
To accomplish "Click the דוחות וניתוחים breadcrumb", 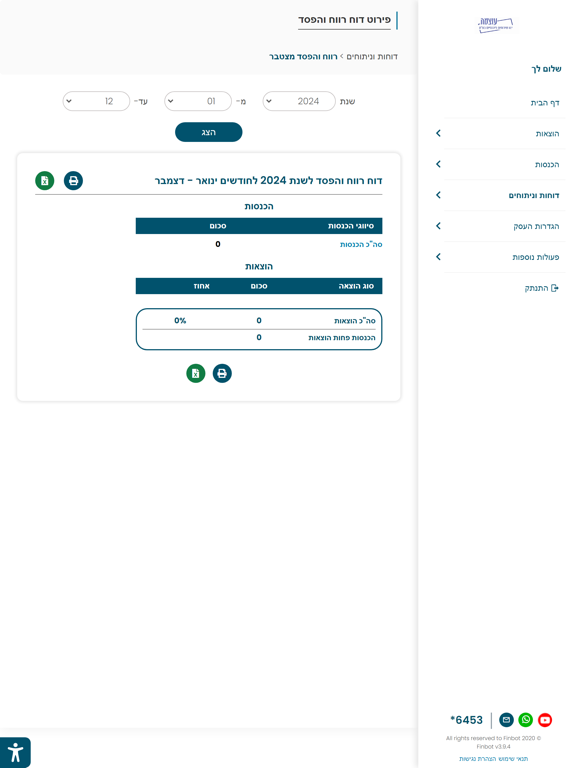I will 372,57.
